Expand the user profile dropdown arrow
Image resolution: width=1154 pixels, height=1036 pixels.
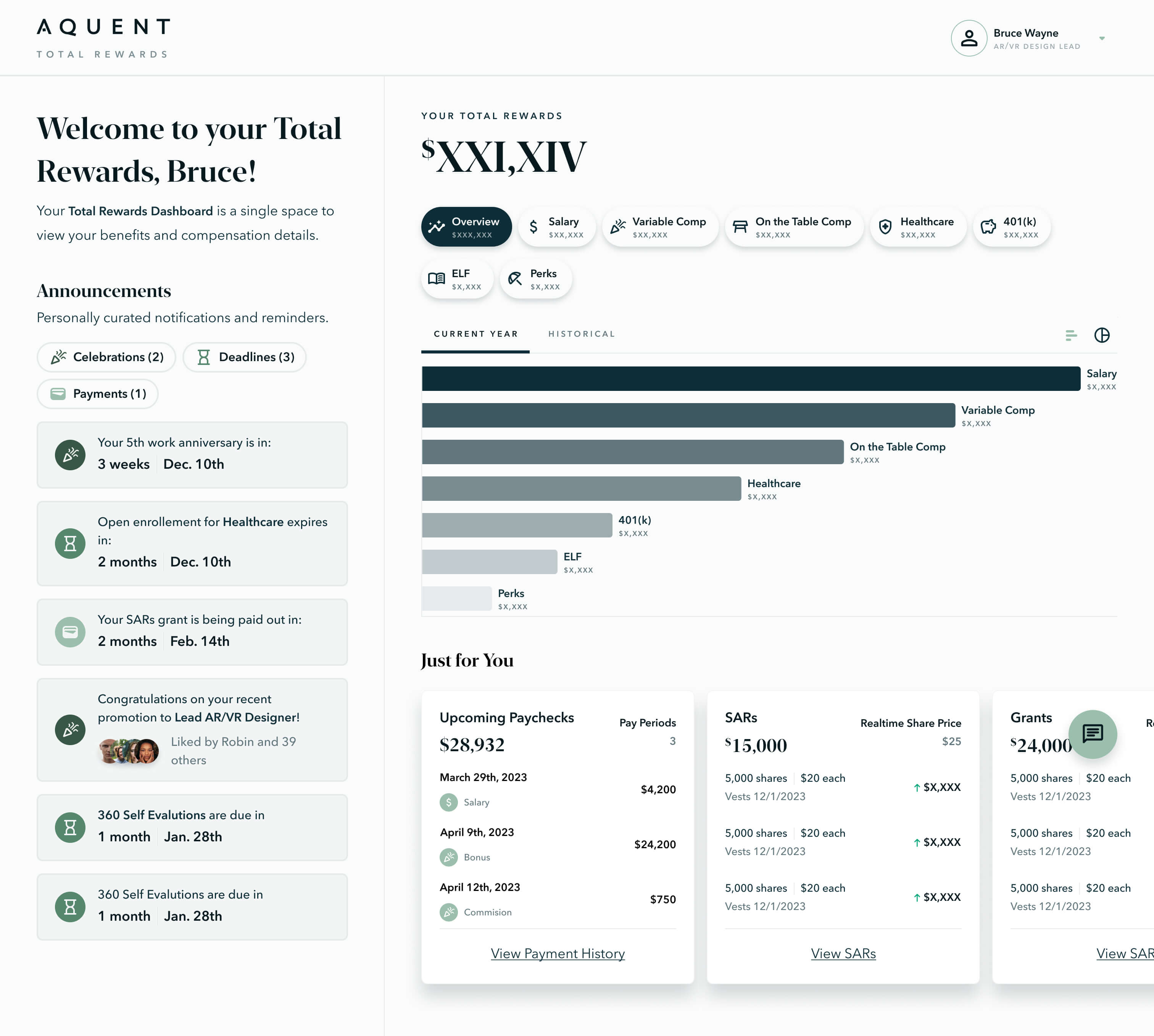coord(1102,38)
